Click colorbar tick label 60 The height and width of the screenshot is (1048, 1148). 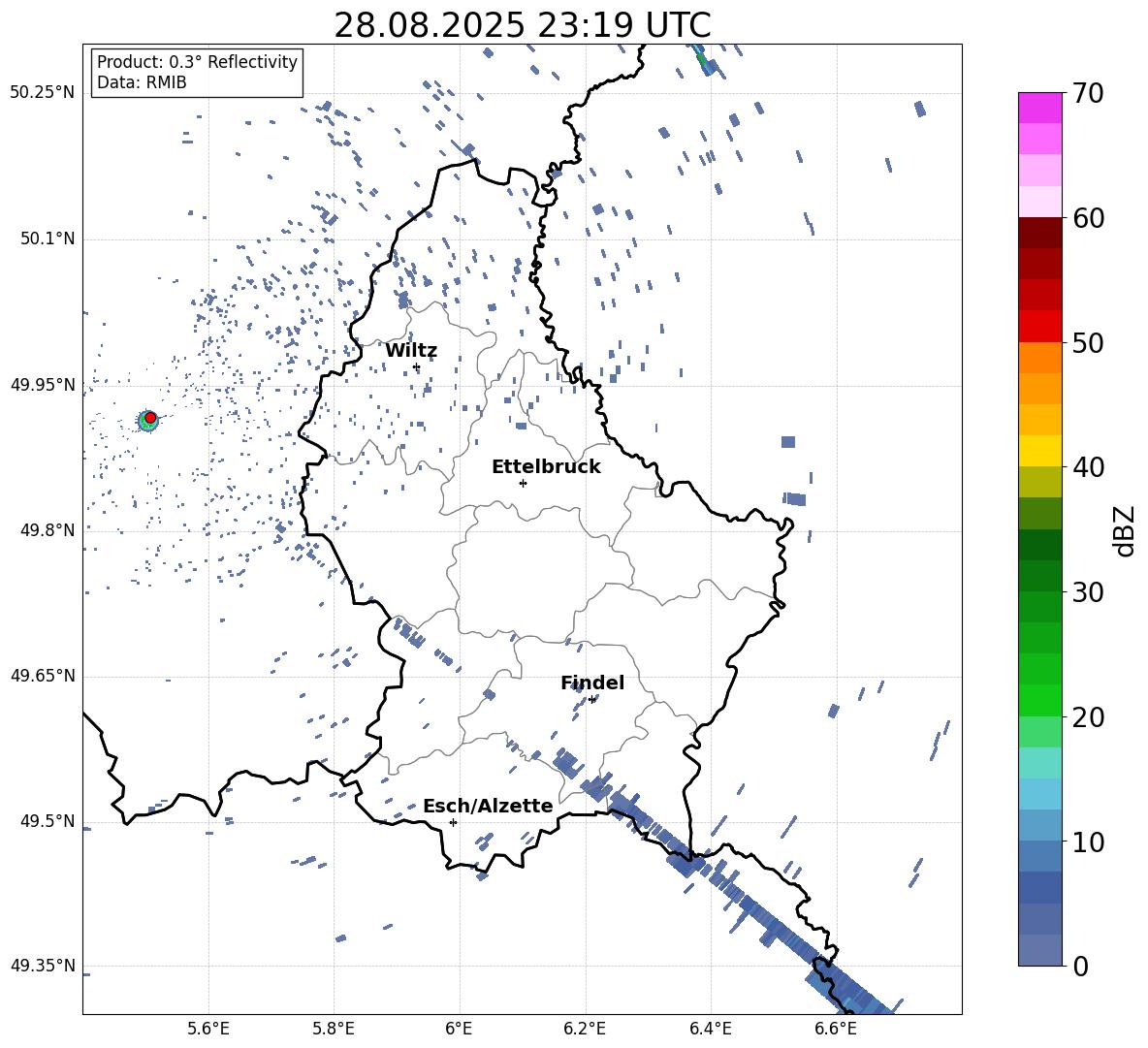point(1088,218)
